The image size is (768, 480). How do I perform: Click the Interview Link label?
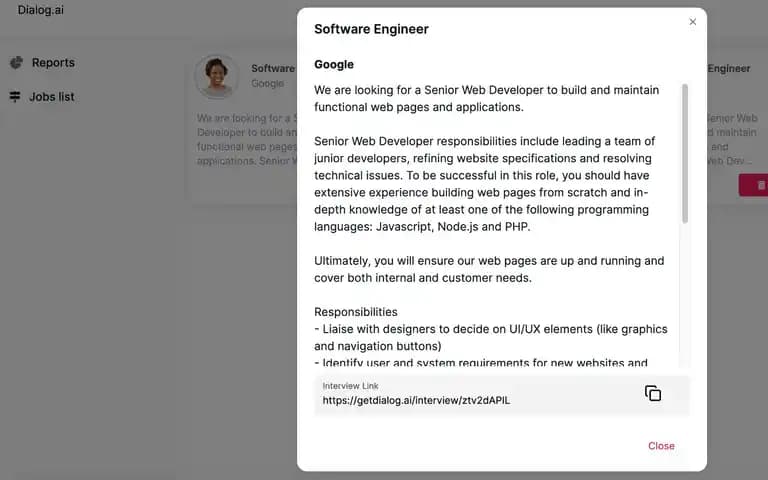point(350,386)
